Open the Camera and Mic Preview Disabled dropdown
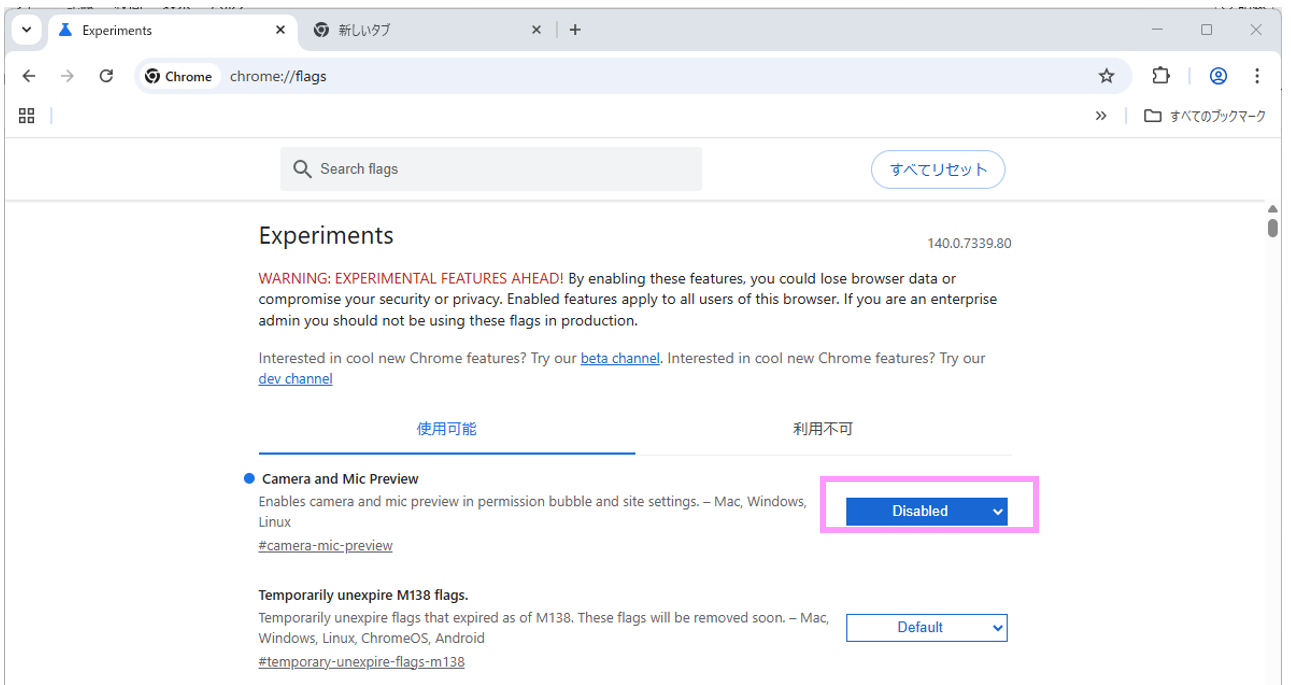This screenshot has height=685, width=1291. (926, 511)
